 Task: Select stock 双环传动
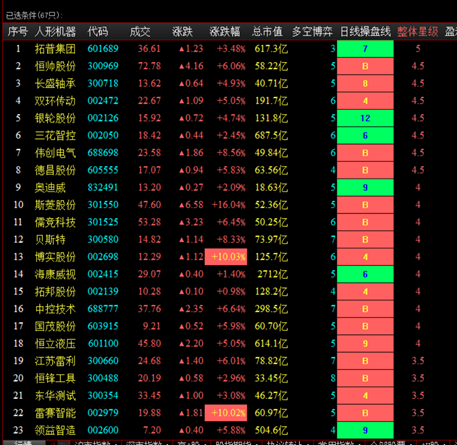point(55,101)
